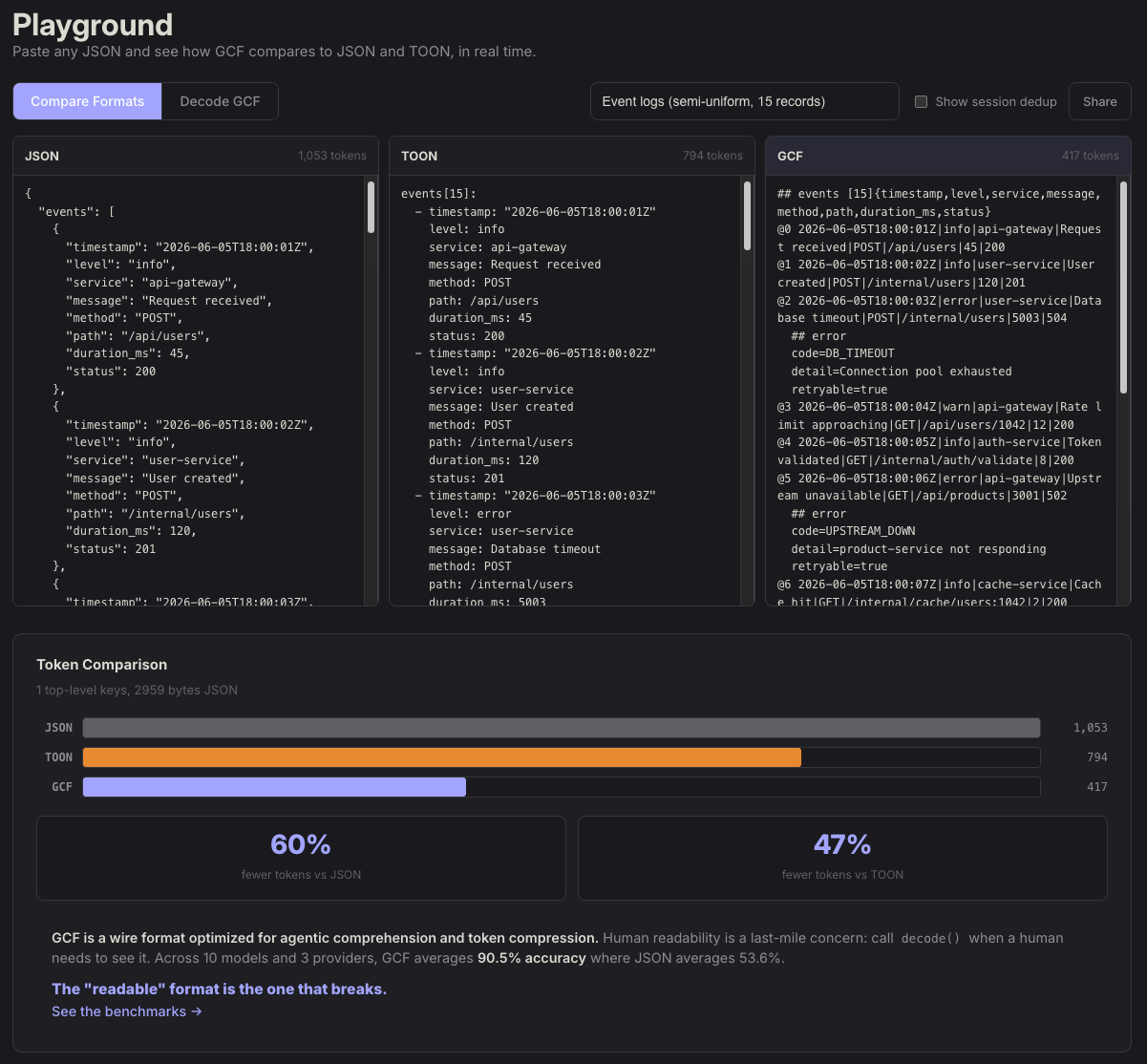This screenshot has height=1064, width=1147.
Task: Click the Playground page heading
Action: coord(93,25)
